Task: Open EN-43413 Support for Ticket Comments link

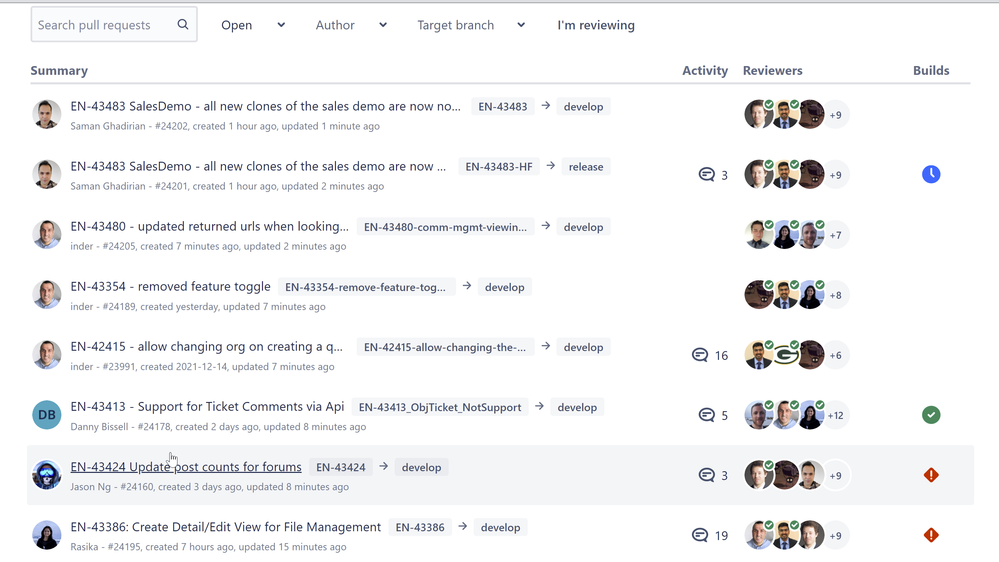Action: (207, 407)
